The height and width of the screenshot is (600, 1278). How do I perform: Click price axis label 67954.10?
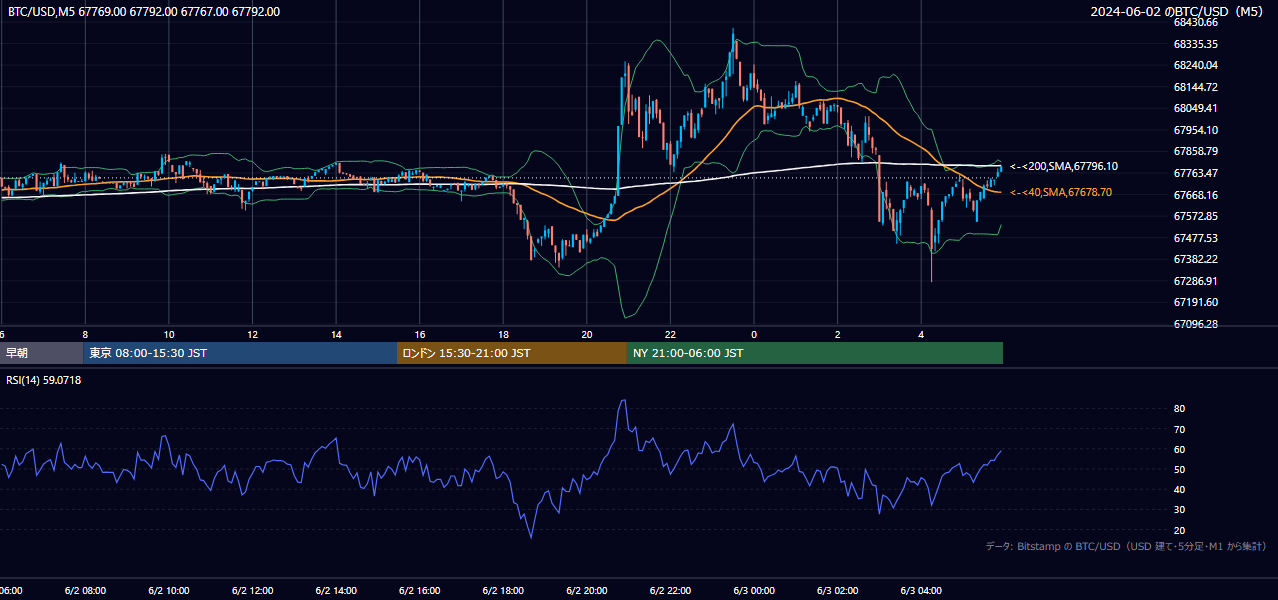(1195, 130)
